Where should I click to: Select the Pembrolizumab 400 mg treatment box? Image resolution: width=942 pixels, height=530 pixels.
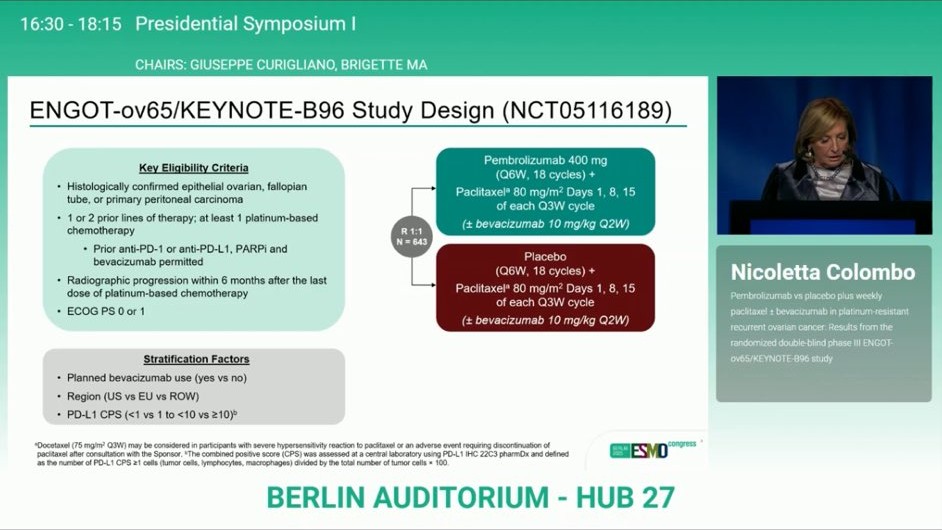point(545,192)
